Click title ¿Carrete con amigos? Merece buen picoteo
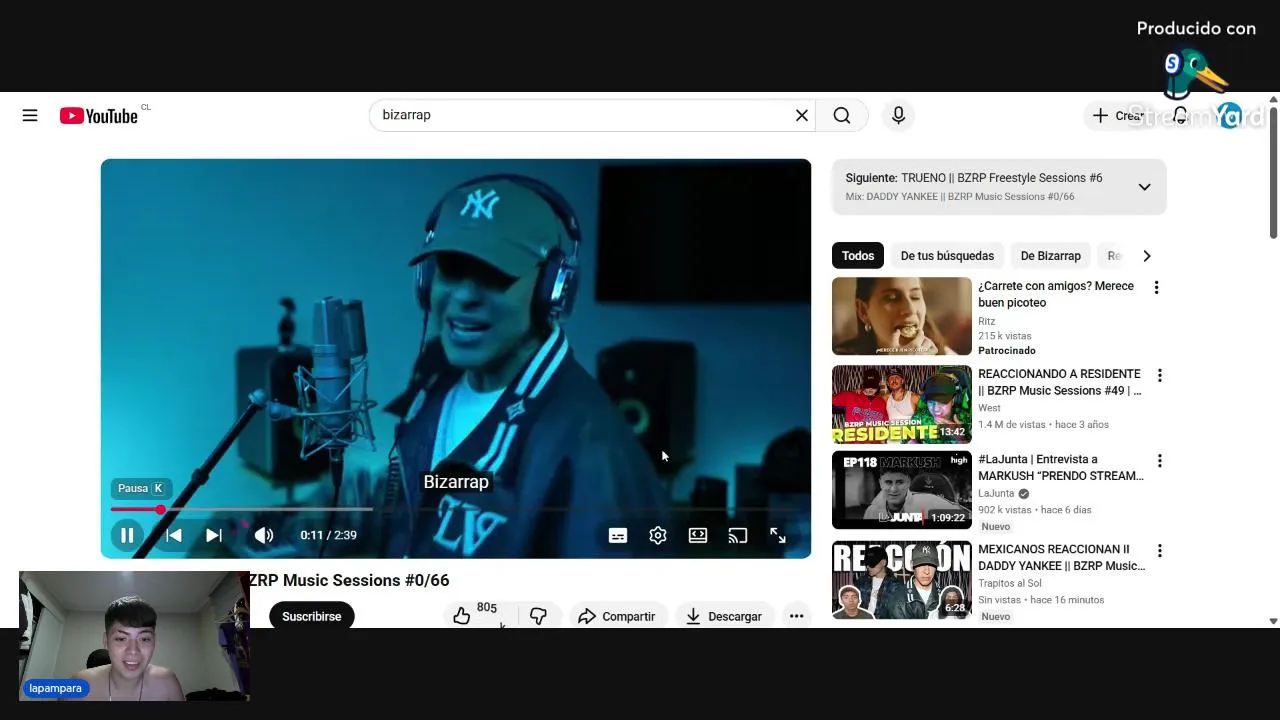This screenshot has width=1280, height=720. tap(1056, 294)
